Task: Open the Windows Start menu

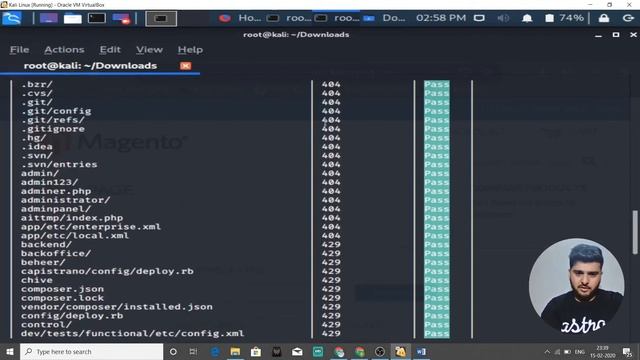Action: point(10,351)
